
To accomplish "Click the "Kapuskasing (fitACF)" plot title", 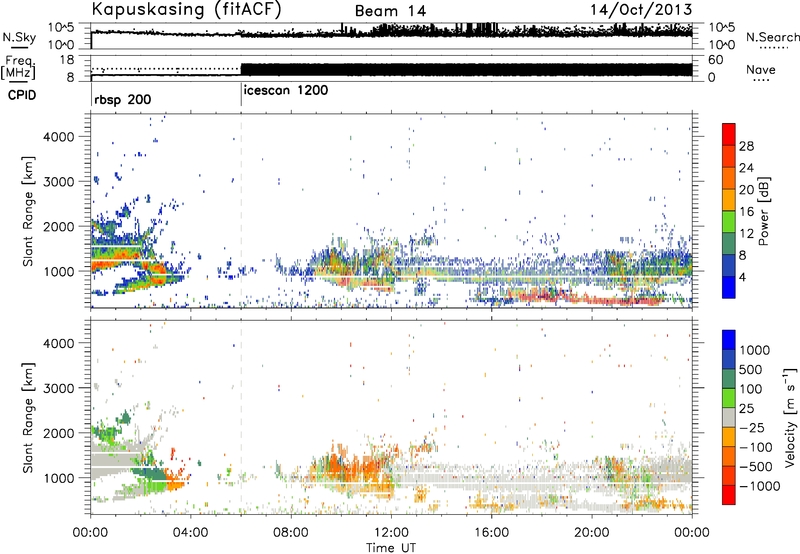I will coord(186,9).
